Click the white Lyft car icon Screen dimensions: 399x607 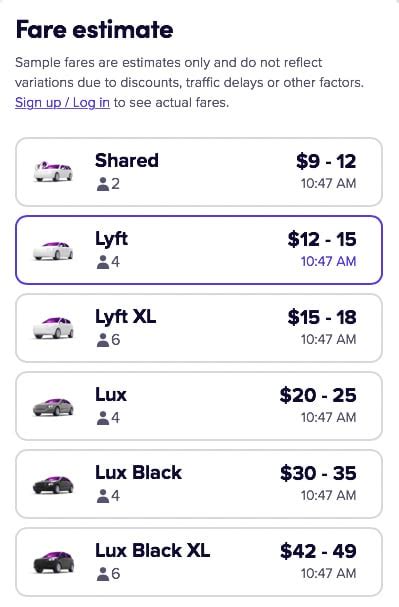coord(53,250)
